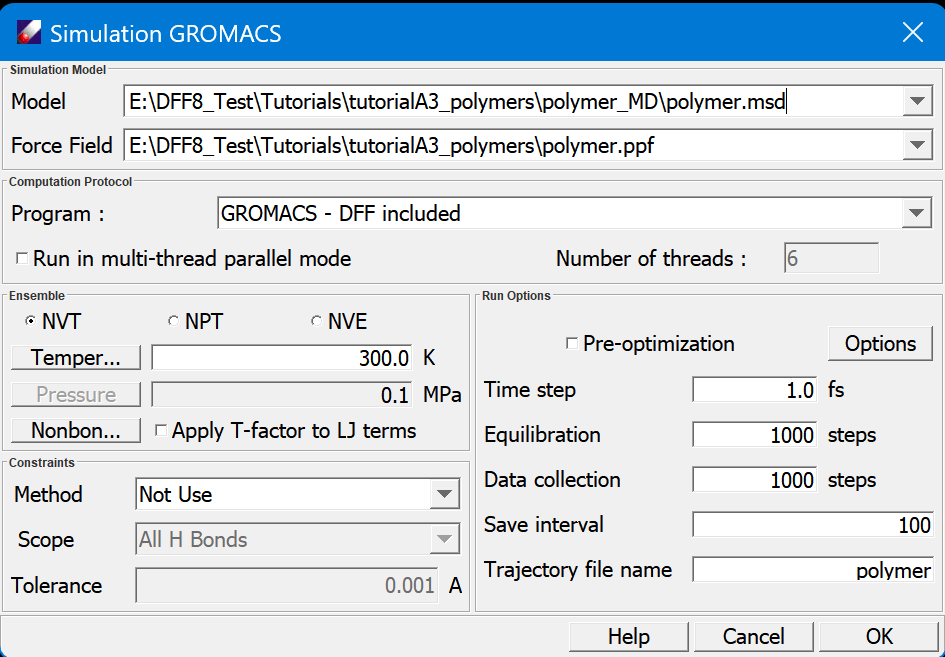This screenshot has width=945, height=657.
Task: Click the Tolerance value field 0.001
Action: pos(287,585)
